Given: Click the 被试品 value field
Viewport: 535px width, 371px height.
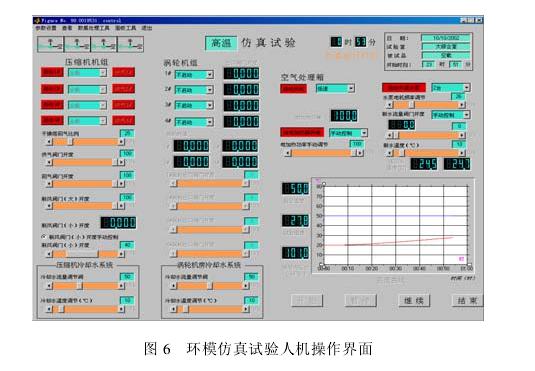Looking at the screenshot, I should [x=446, y=55].
